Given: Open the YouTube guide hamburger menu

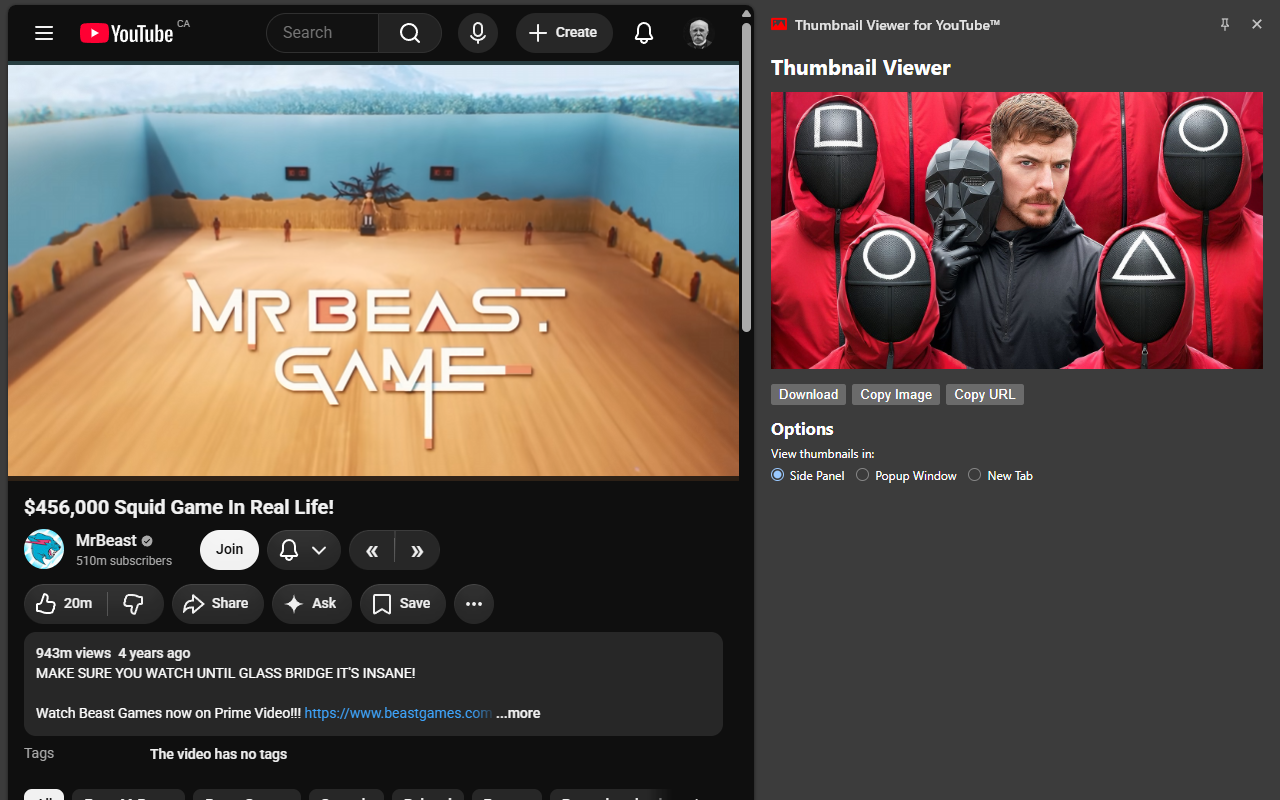Looking at the screenshot, I should tap(44, 33).
